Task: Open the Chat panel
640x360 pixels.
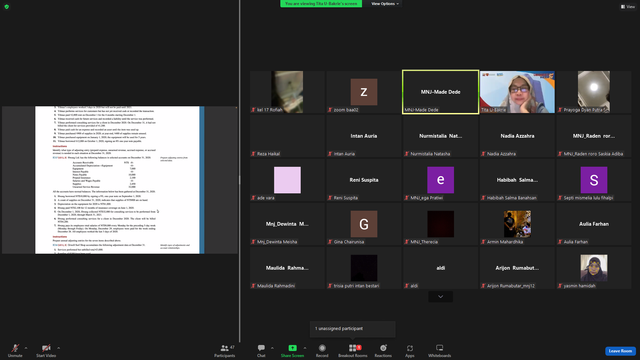Action: [x=261, y=350]
